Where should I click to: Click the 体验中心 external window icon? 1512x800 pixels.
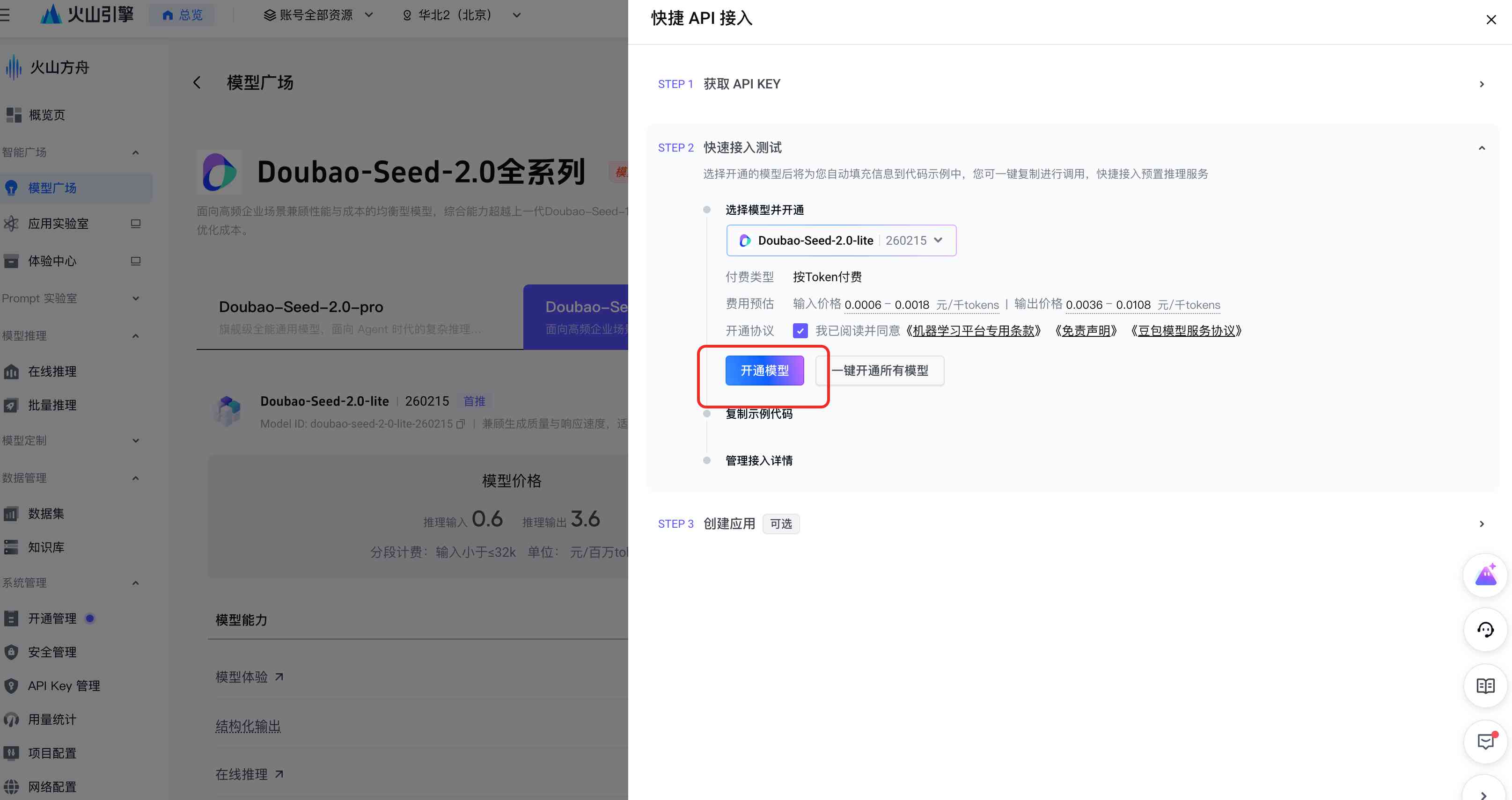(x=136, y=261)
